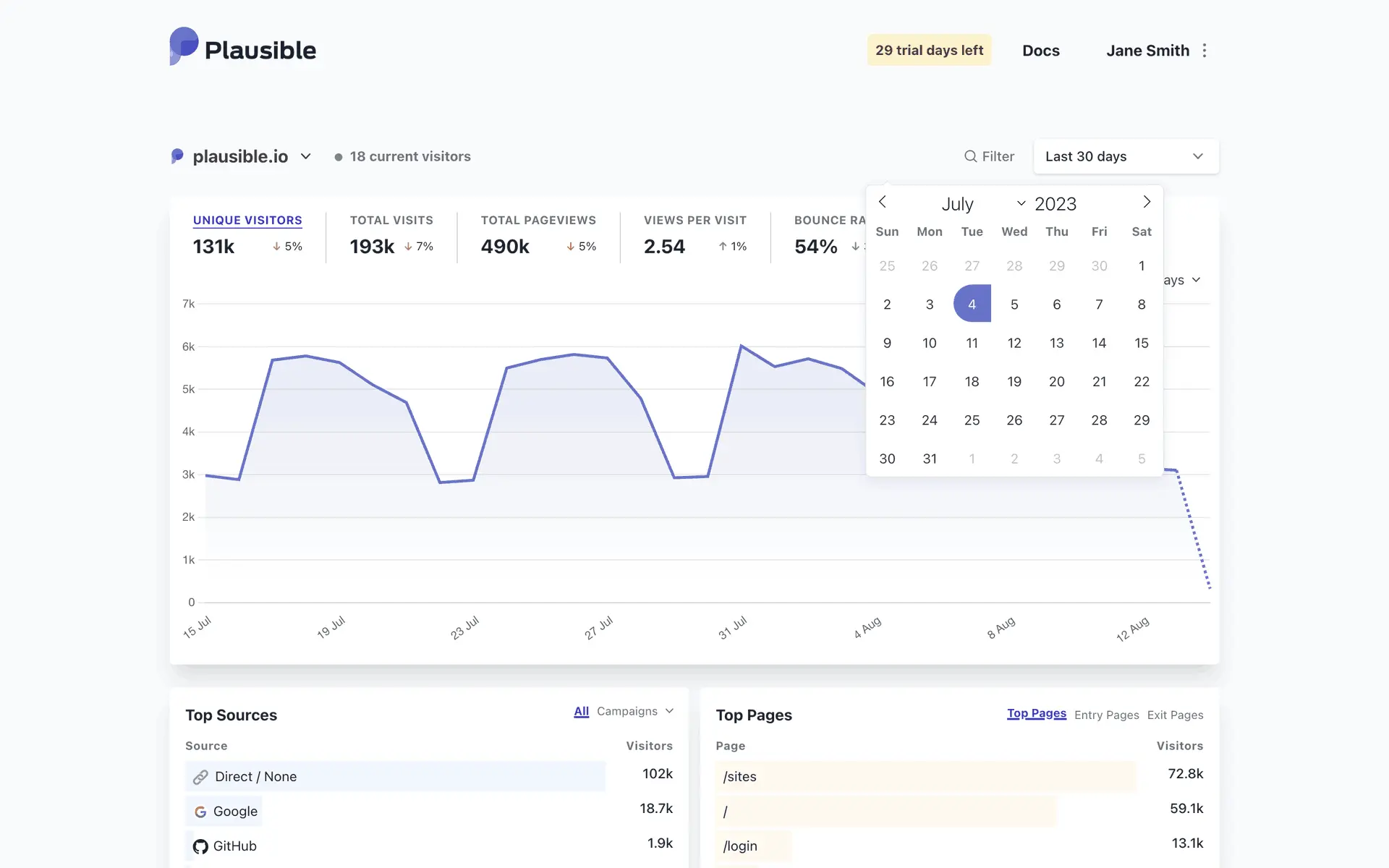
Task: Open the Docs link
Action: [1040, 51]
